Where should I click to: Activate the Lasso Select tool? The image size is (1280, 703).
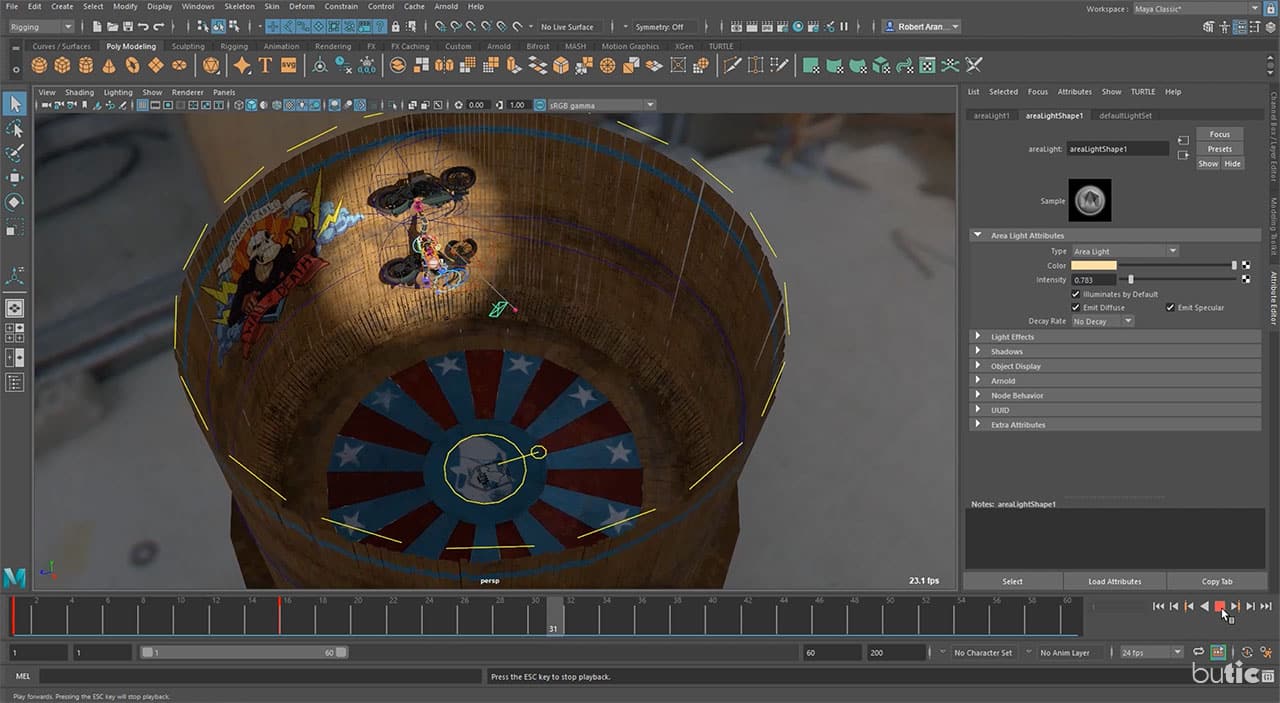pos(15,129)
